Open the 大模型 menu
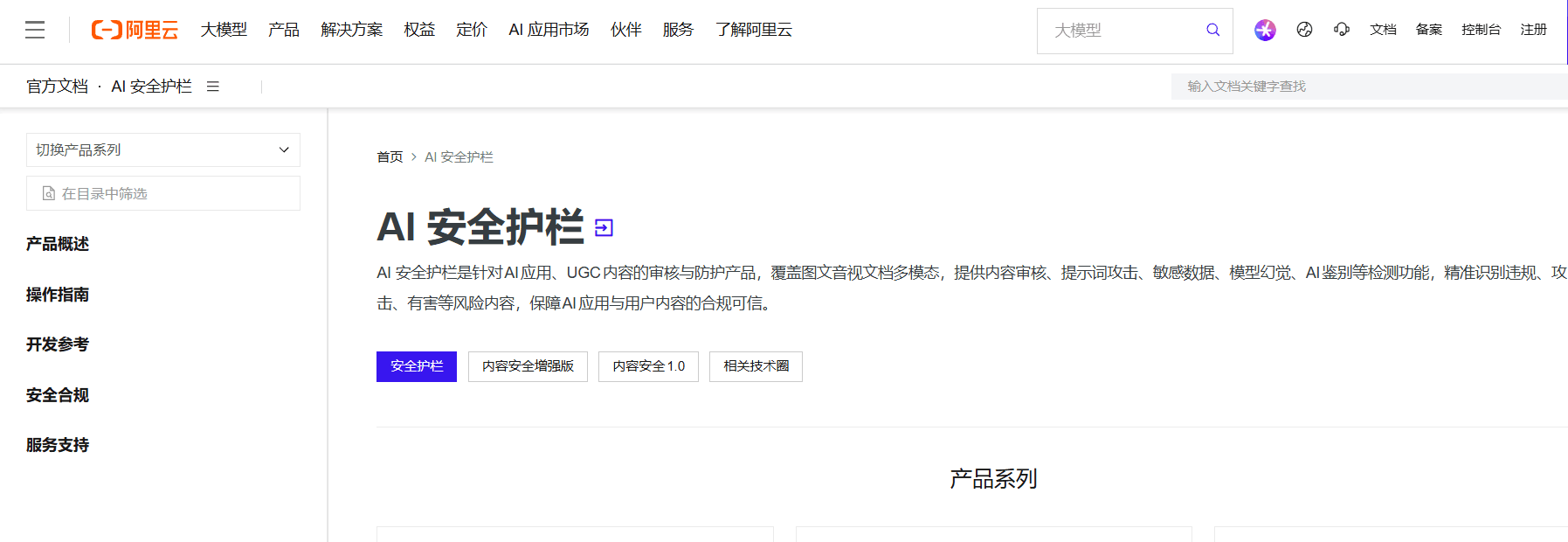Viewport: 1568px width, 542px height. pos(224,30)
